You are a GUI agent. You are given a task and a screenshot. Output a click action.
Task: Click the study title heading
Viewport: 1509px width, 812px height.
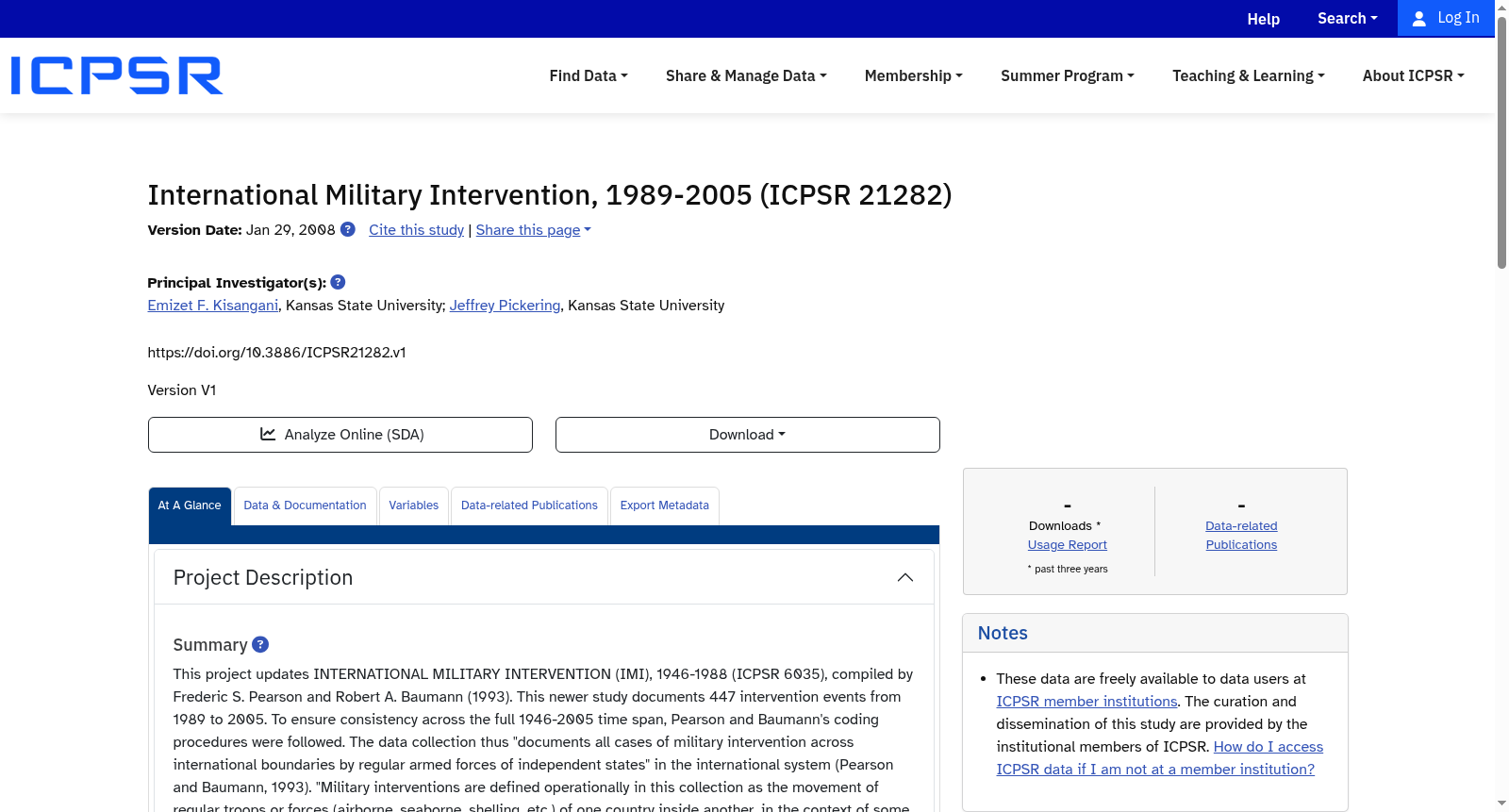[550, 194]
